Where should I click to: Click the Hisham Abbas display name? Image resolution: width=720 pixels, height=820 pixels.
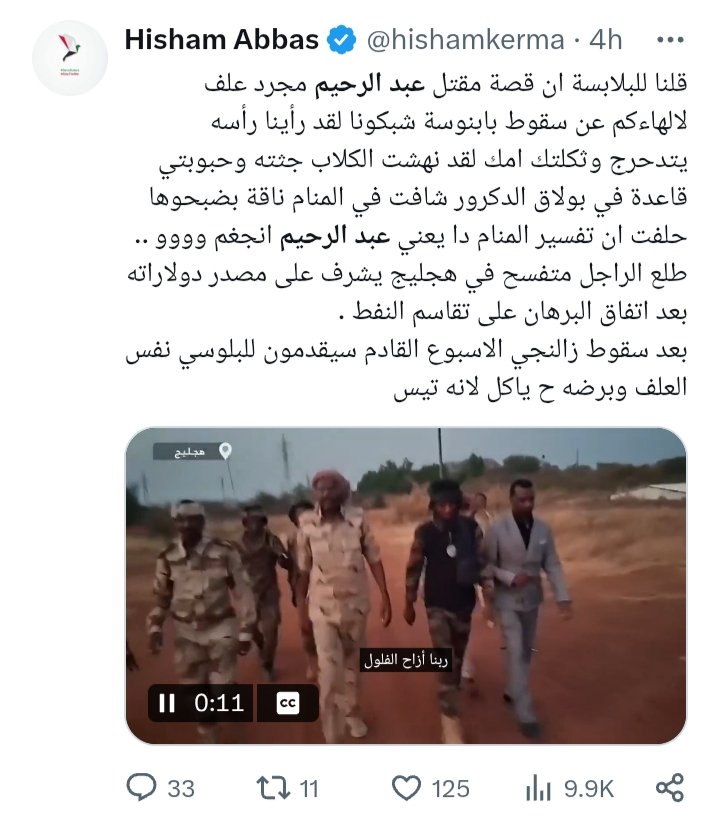point(222,40)
